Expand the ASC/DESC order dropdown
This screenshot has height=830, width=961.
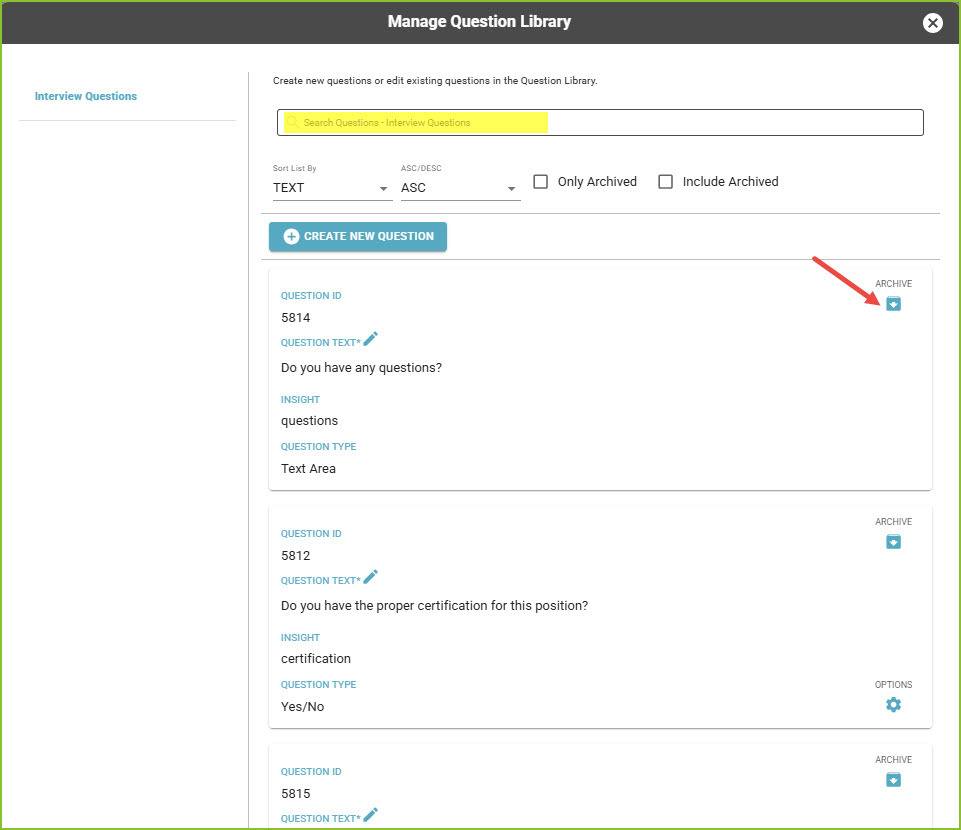click(460, 188)
